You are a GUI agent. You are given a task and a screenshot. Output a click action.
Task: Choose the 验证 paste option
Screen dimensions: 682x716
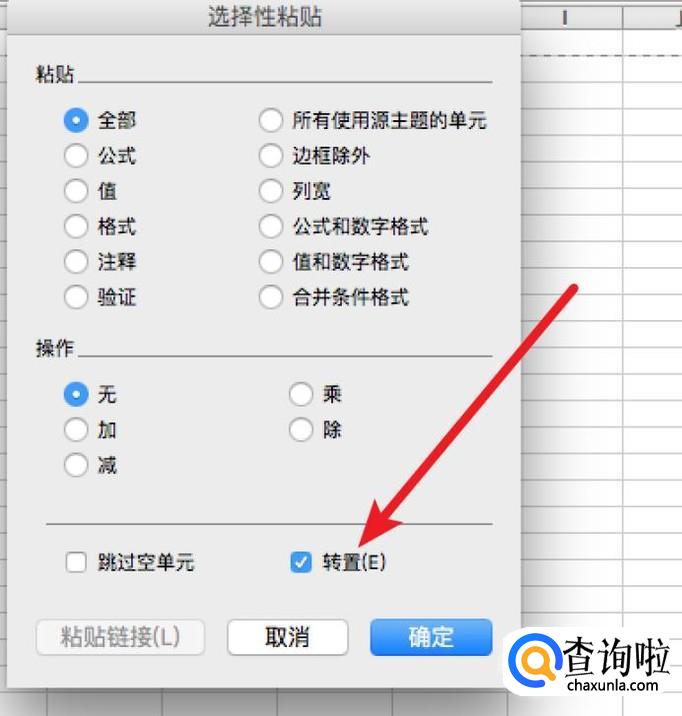(76, 297)
